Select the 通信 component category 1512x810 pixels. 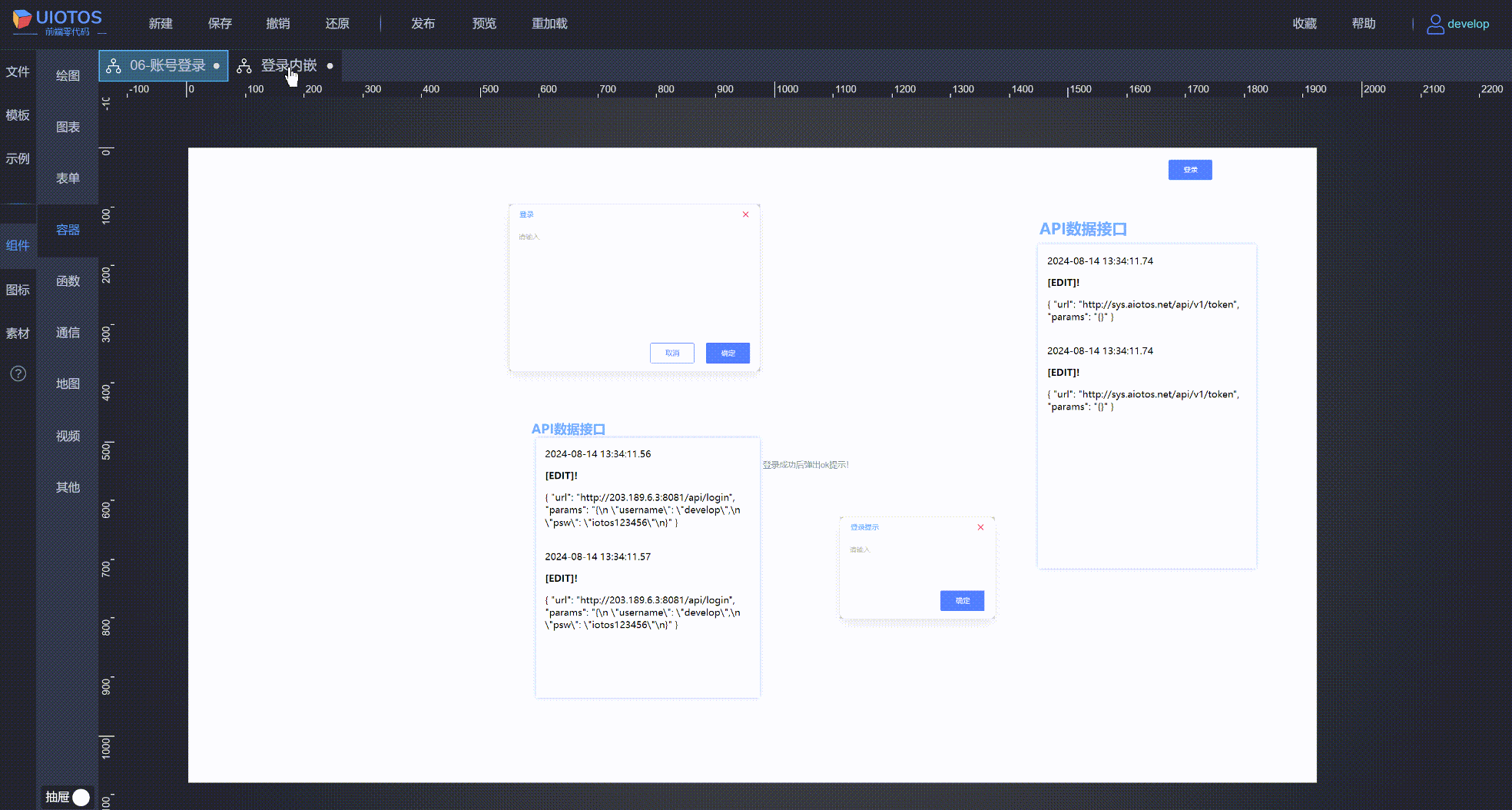tap(68, 333)
